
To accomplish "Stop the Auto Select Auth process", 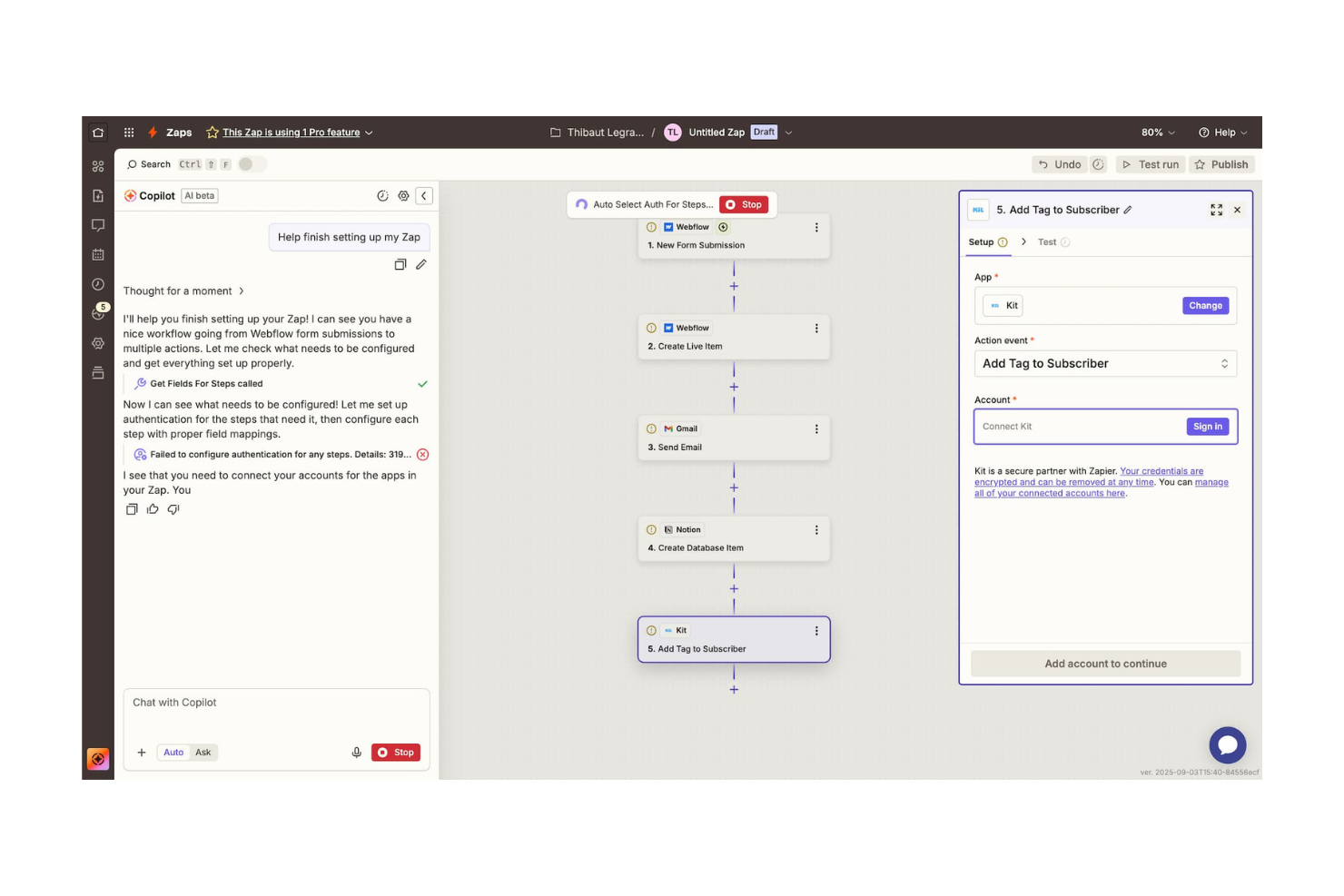I will [x=744, y=205].
